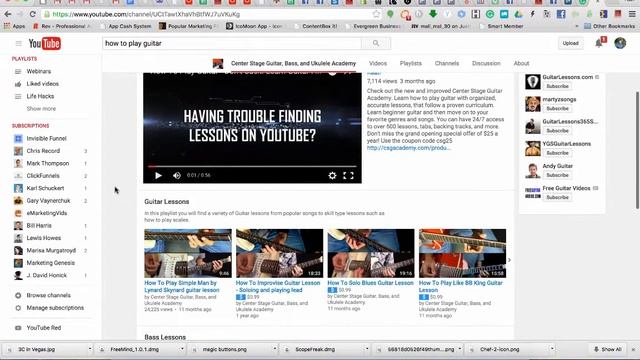Open the Gary Vaynerchuk subscription
Viewport: 640px width, 360px height.
48,200
